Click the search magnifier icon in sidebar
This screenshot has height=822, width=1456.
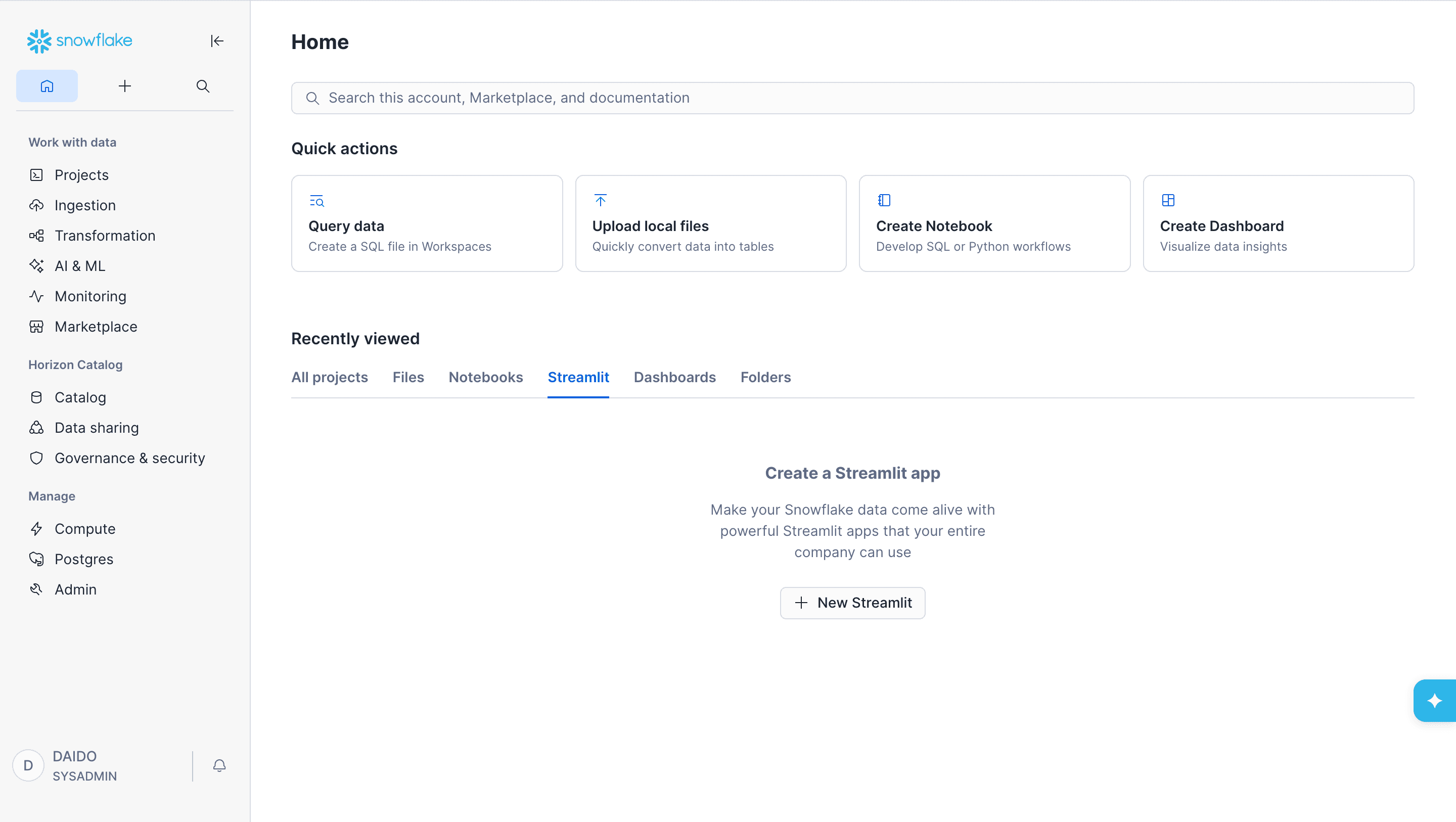coord(202,86)
